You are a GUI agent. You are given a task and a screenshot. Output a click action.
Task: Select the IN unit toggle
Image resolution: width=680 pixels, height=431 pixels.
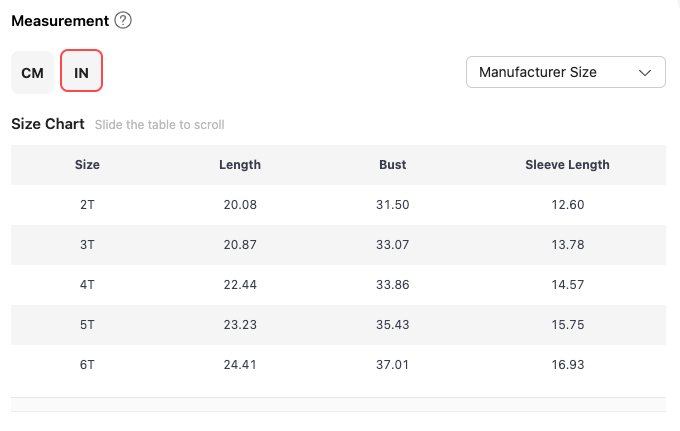82,73
